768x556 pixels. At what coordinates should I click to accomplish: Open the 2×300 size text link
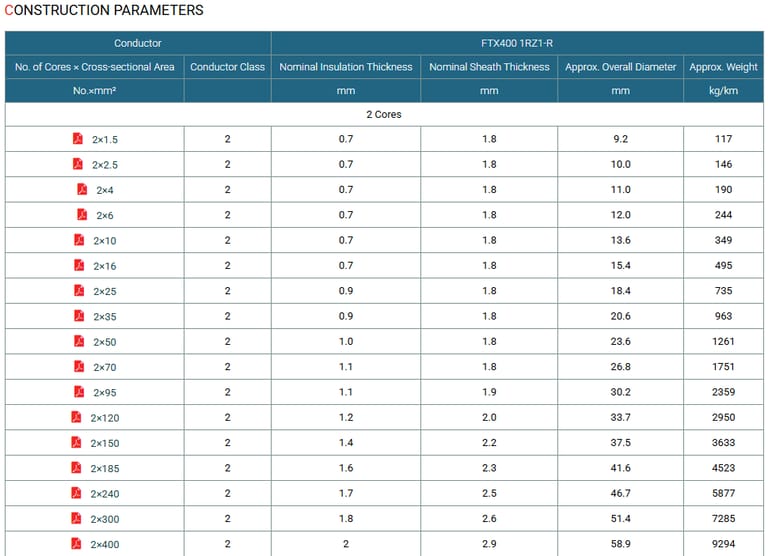105,519
